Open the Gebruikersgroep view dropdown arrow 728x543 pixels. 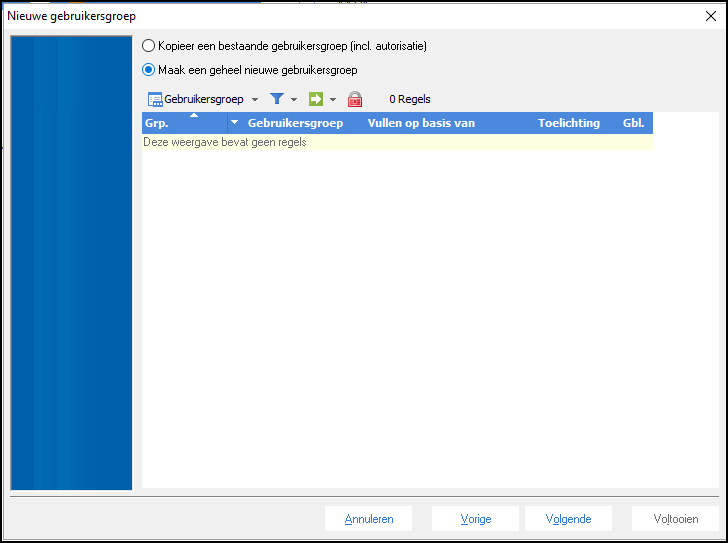(x=255, y=100)
